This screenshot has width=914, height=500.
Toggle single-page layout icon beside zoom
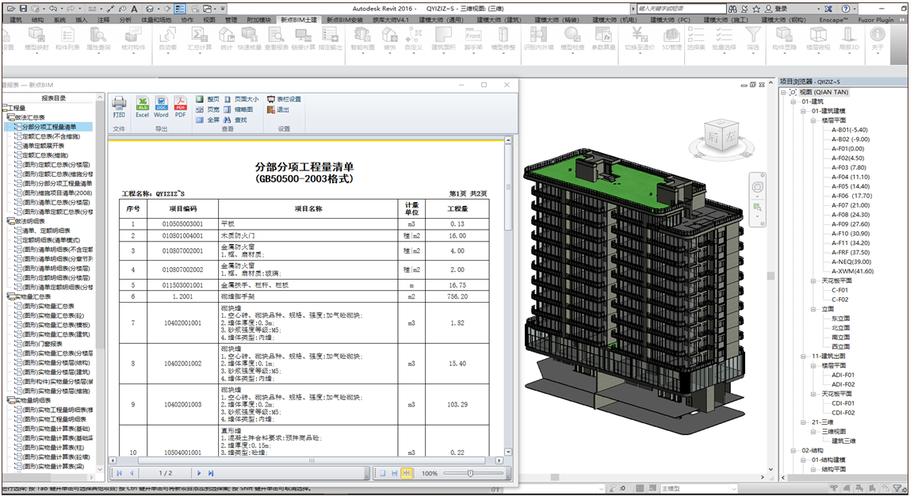tap(383, 473)
